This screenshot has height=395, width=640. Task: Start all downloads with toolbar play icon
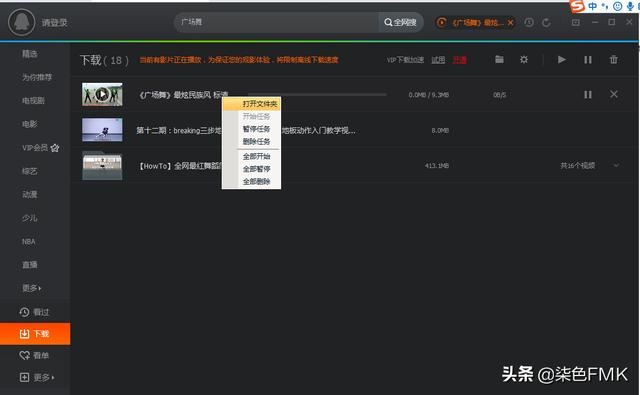pyautogui.click(x=562, y=60)
